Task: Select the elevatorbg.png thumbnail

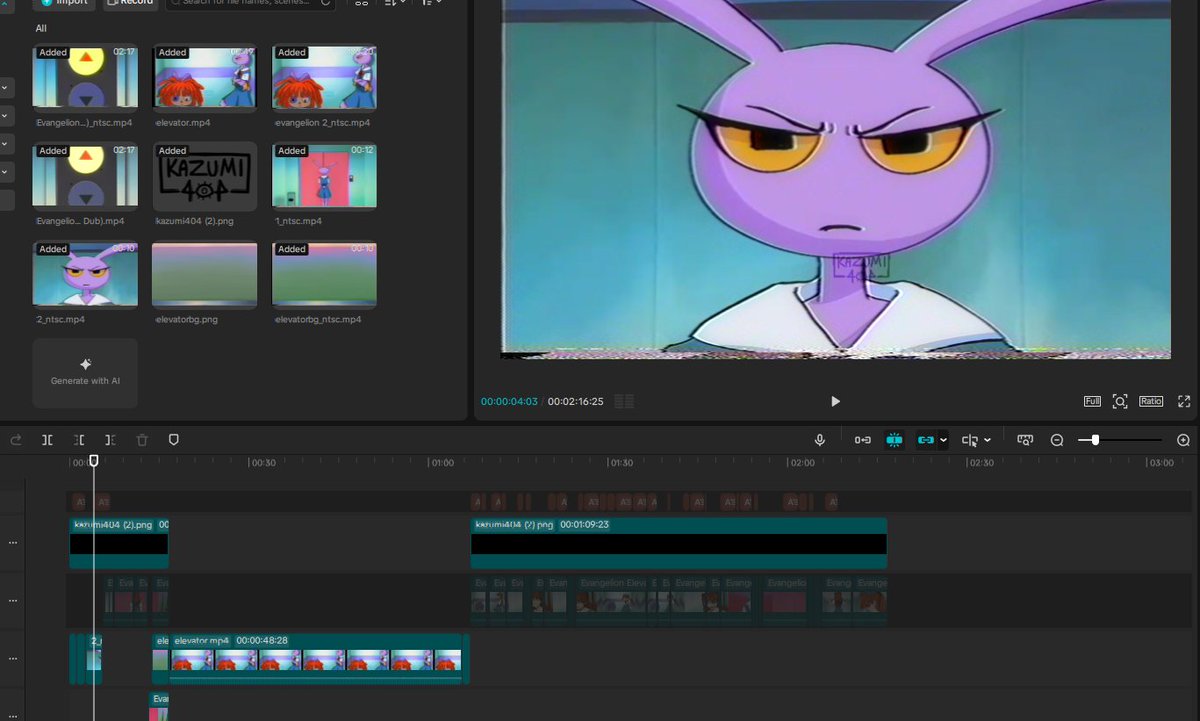Action: click(x=205, y=273)
